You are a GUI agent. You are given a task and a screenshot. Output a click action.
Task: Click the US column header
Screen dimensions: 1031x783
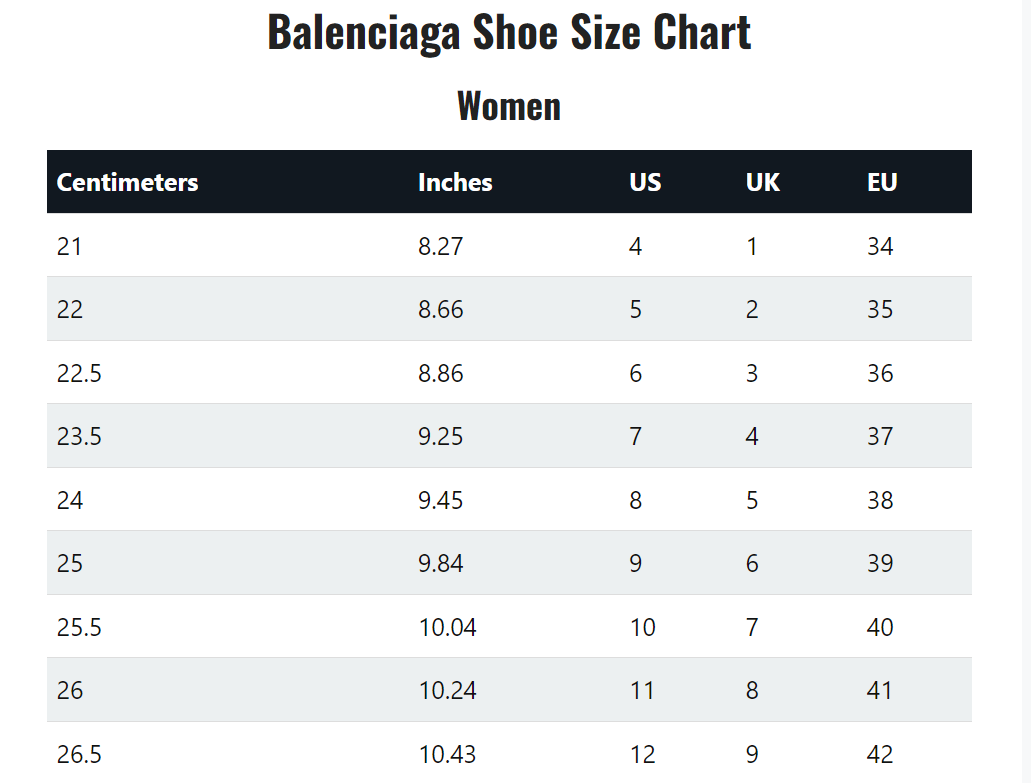[645, 182]
